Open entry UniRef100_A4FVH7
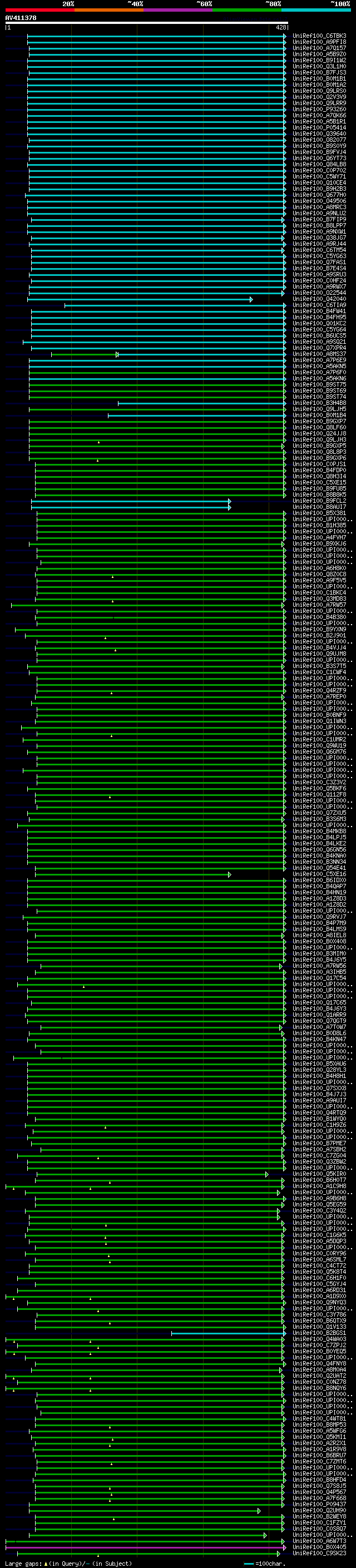The height and width of the screenshot is (1568, 356). pos(319,537)
